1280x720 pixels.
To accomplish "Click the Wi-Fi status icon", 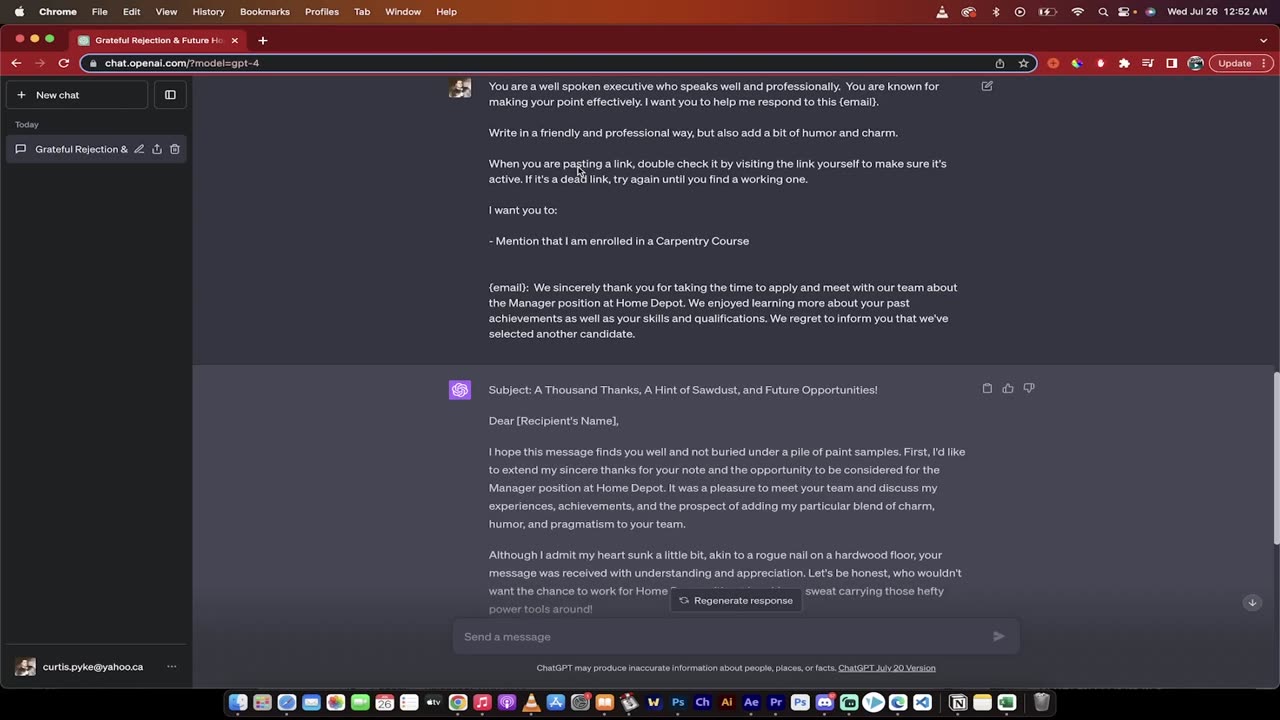I will [1077, 12].
